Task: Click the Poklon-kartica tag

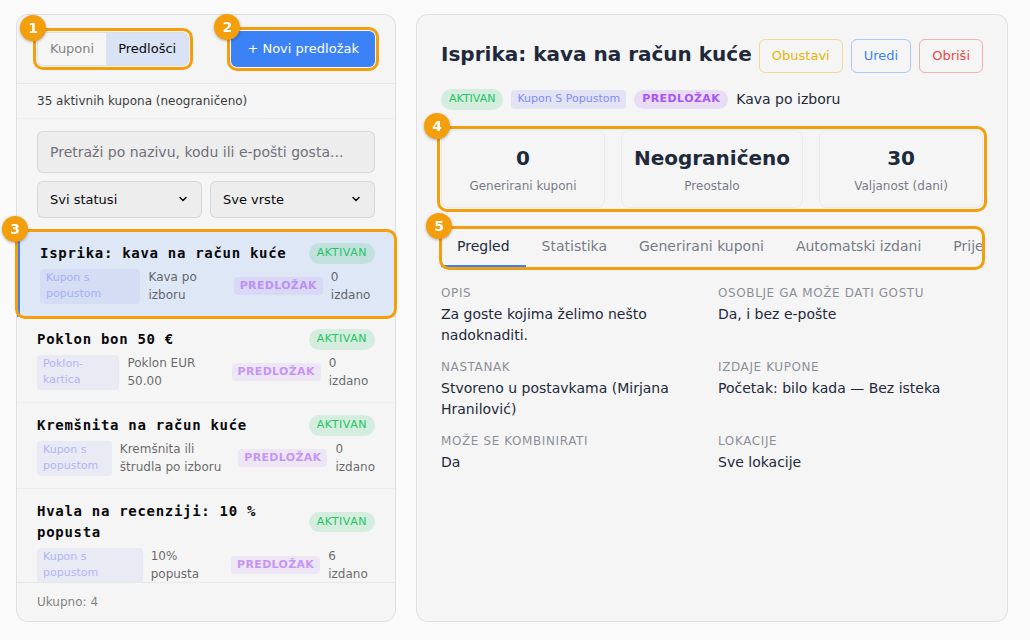Action: coord(78,371)
